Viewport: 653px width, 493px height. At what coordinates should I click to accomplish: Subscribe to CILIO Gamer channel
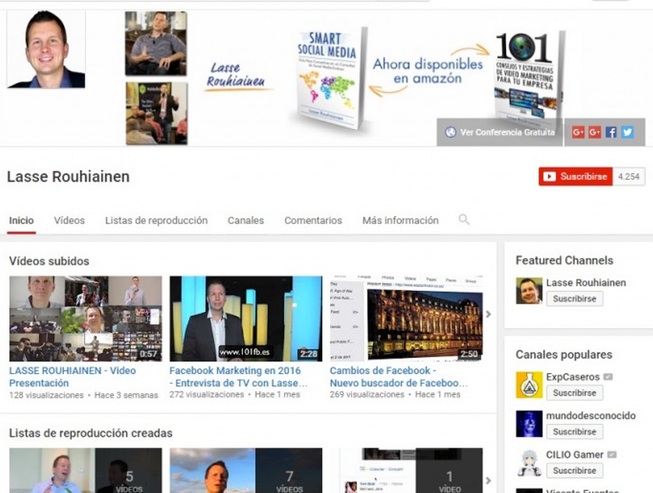click(x=574, y=471)
